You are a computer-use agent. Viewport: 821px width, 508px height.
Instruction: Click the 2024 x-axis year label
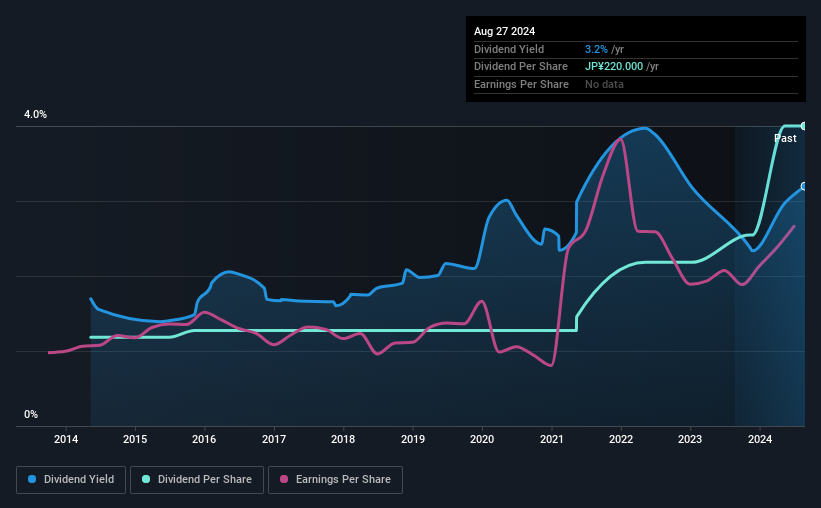[760, 439]
